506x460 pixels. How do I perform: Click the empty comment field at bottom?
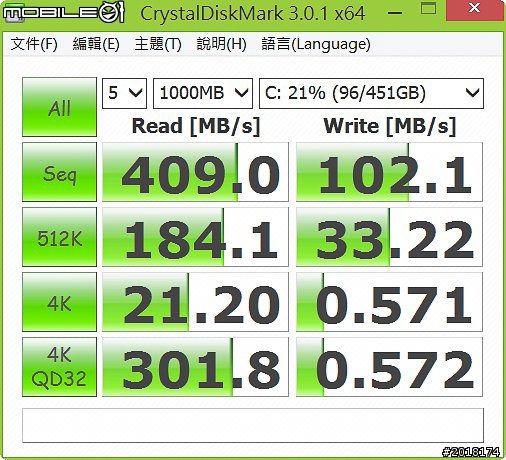[x=253, y=425]
